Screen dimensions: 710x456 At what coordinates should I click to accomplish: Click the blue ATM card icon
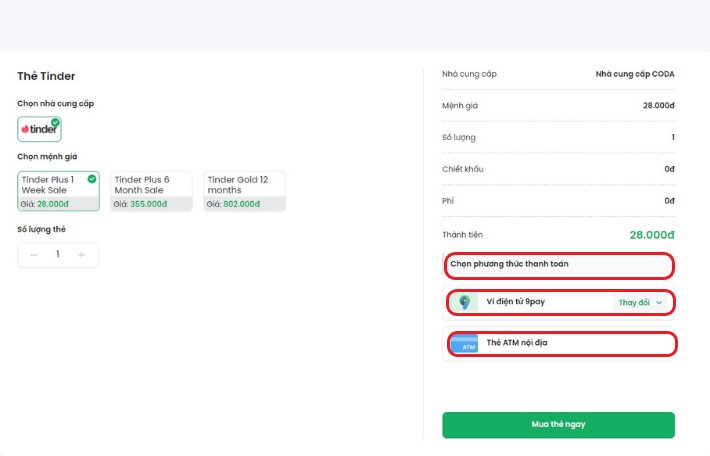[464, 343]
